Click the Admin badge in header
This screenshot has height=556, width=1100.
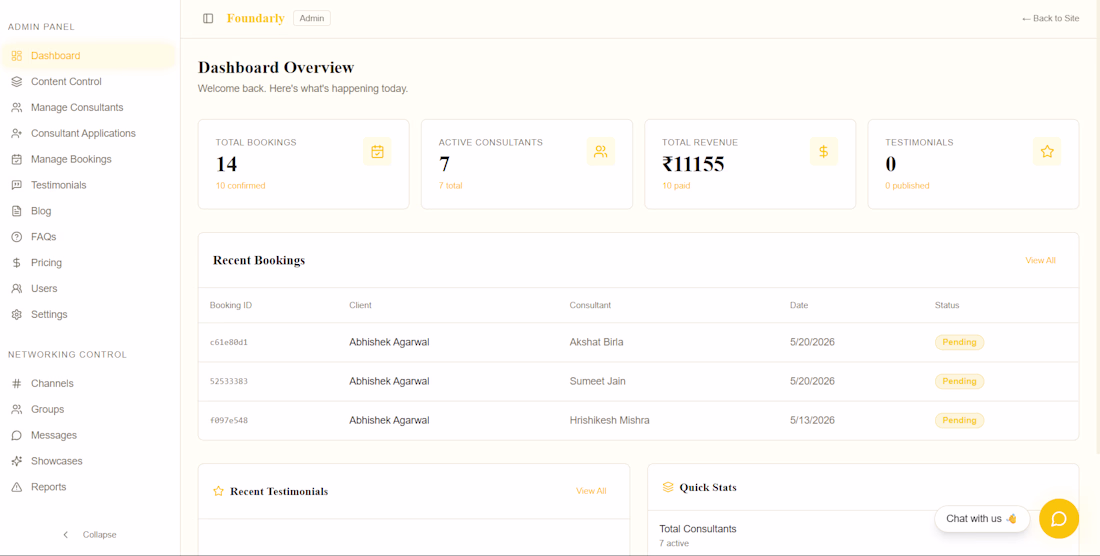(311, 18)
